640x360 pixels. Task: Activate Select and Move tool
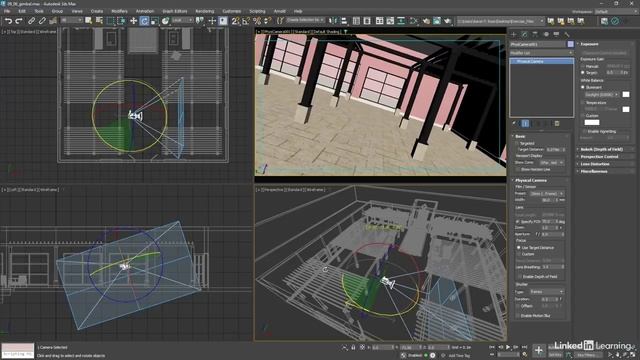[133, 21]
